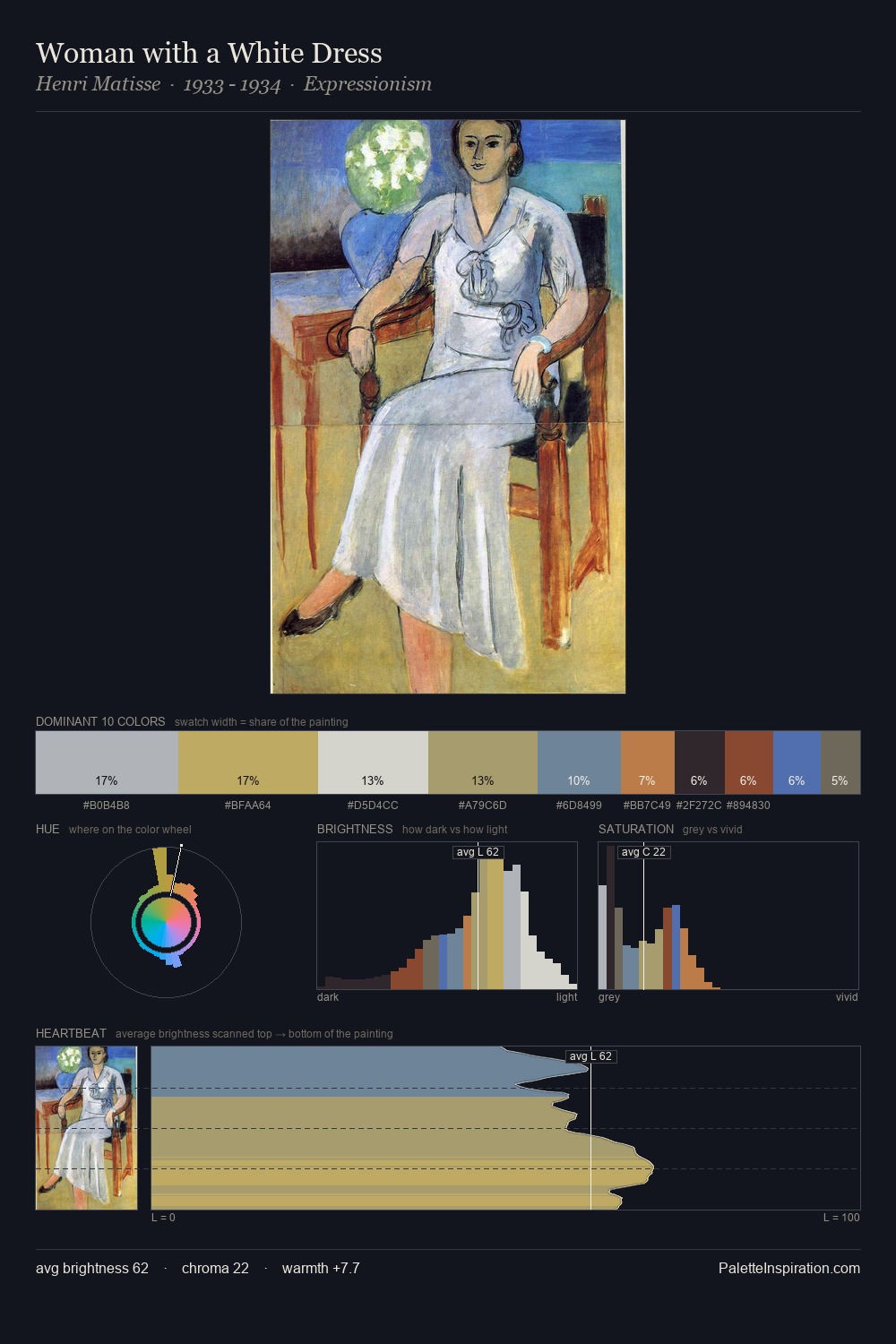Click the hex code #894830
The width and height of the screenshot is (896, 1344).
pyautogui.click(x=748, y=805)
